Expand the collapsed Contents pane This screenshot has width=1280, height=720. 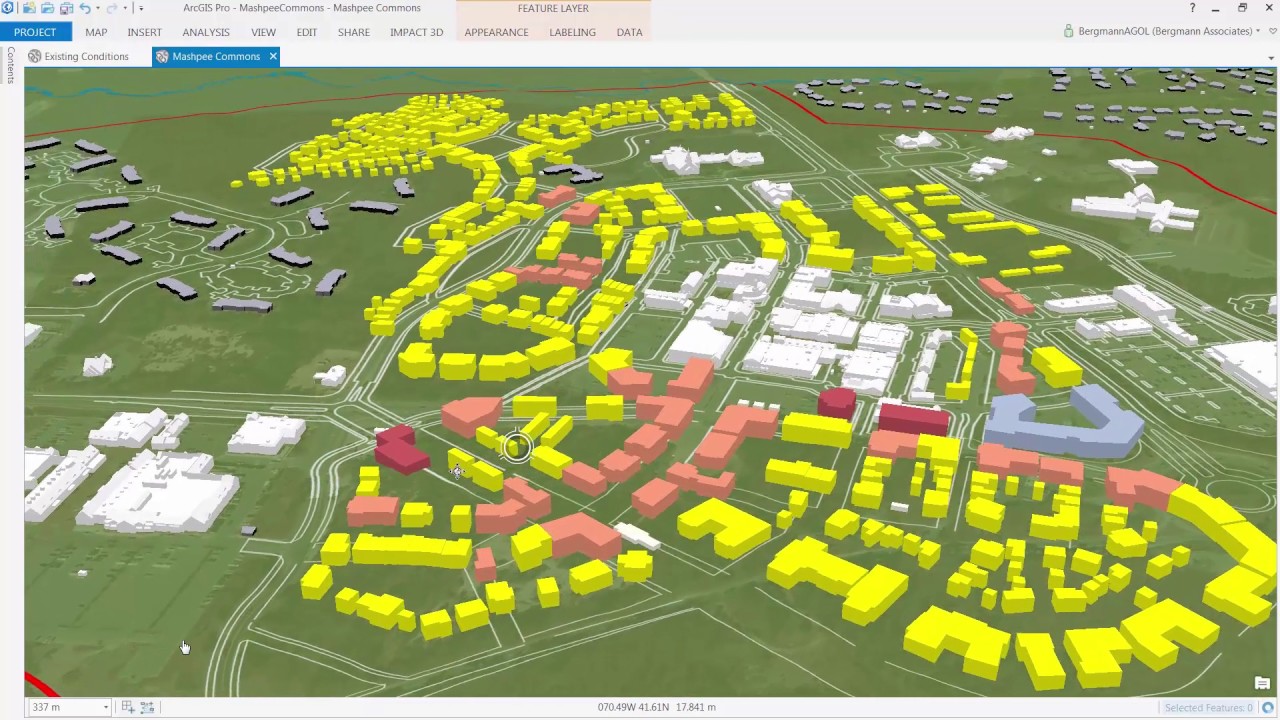(11, 65)
